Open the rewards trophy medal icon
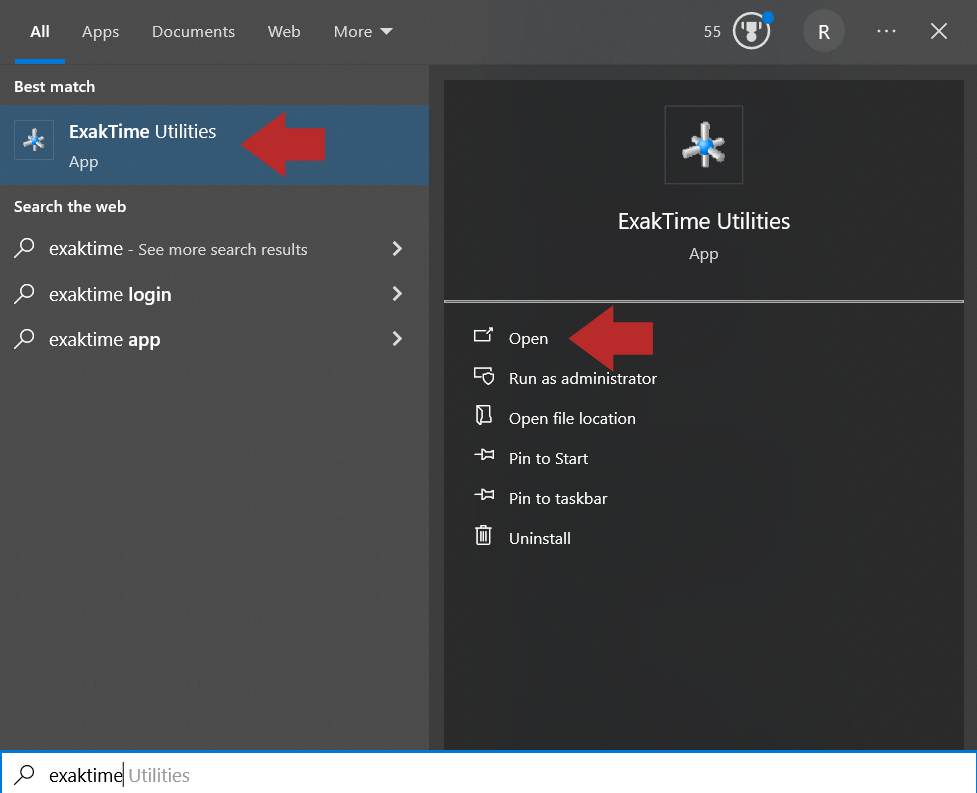 coord(751,31)
